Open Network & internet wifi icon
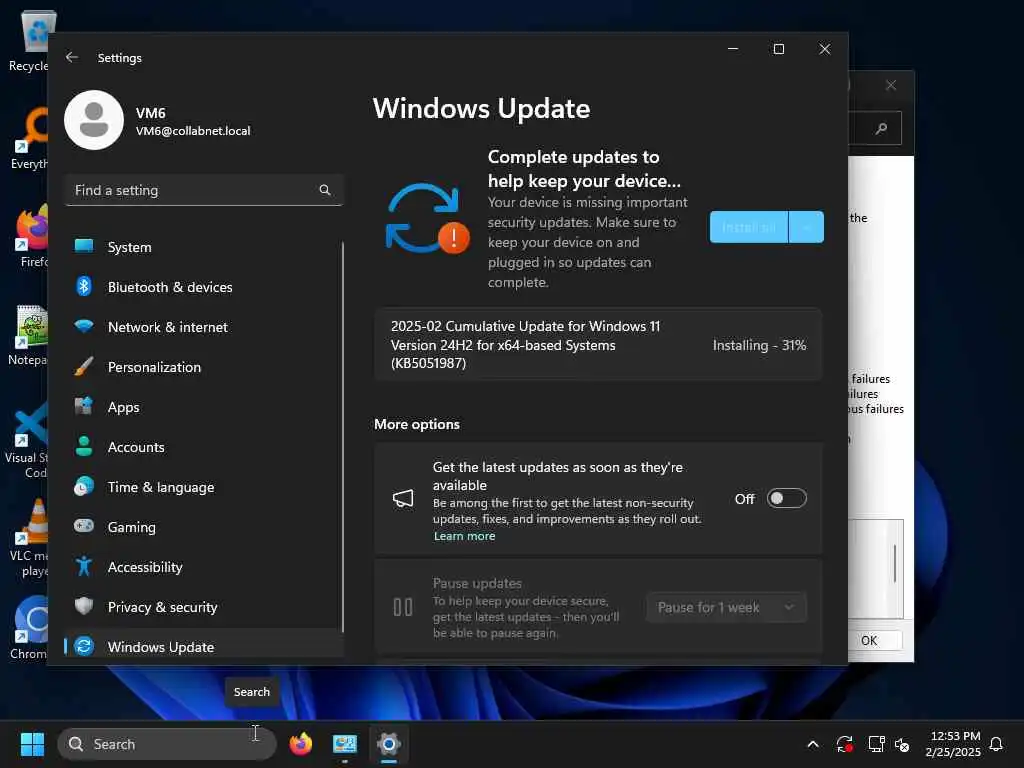 click(84, 326)
